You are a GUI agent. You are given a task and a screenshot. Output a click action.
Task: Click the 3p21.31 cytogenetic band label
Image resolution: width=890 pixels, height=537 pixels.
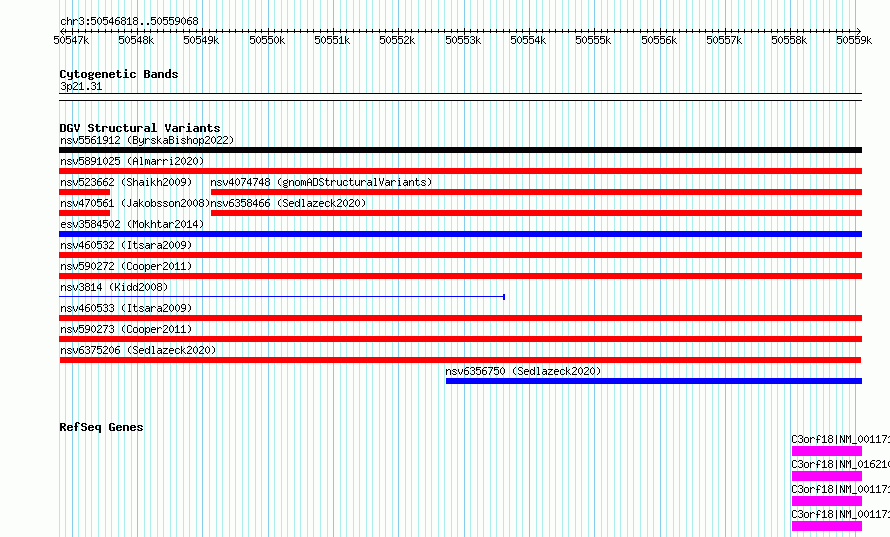tap(81, 86)
